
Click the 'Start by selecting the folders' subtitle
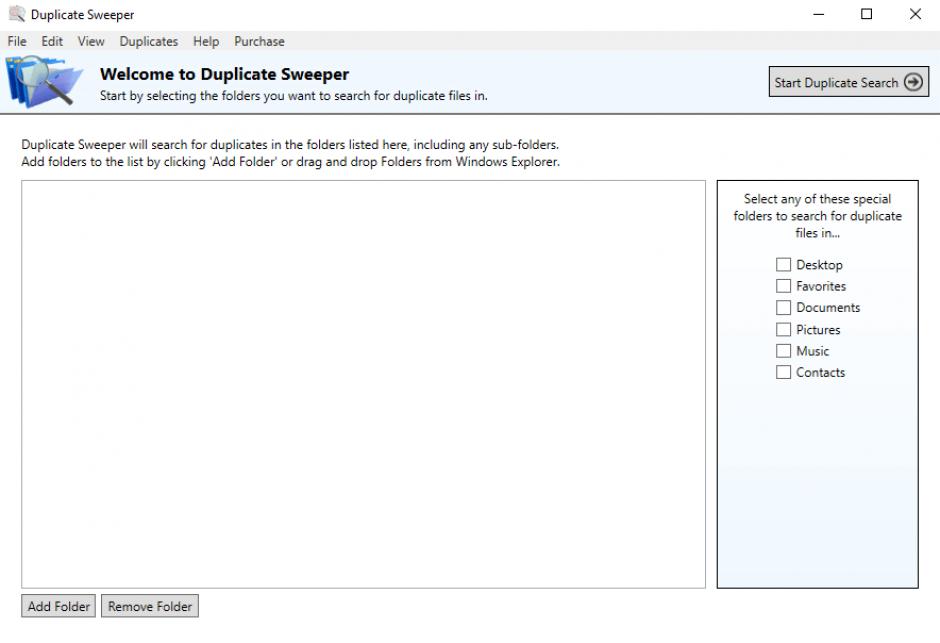(x=294, y=96)
